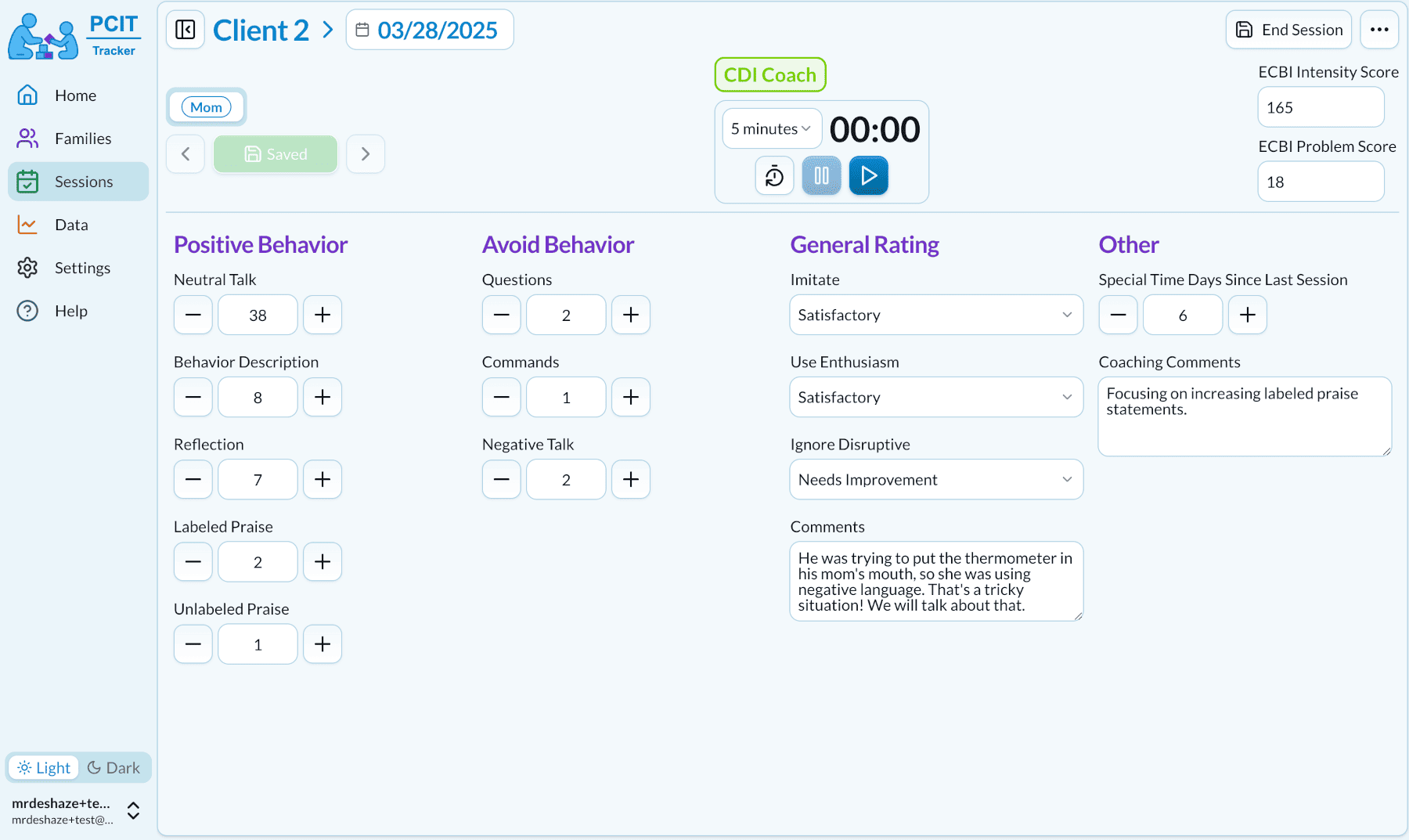
Task: Pause the session timer
Action: coord(821,176)
